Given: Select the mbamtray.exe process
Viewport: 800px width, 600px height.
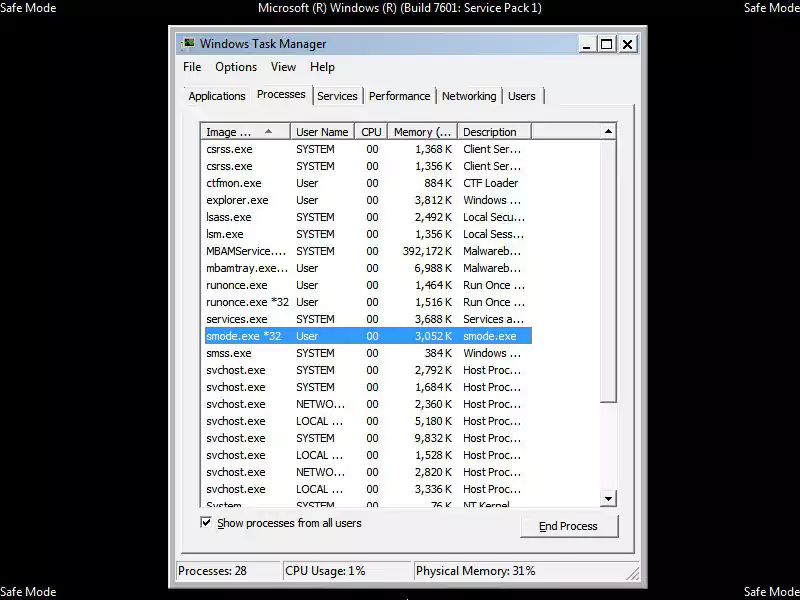Looking at the screenshot, I should (366, 268).
